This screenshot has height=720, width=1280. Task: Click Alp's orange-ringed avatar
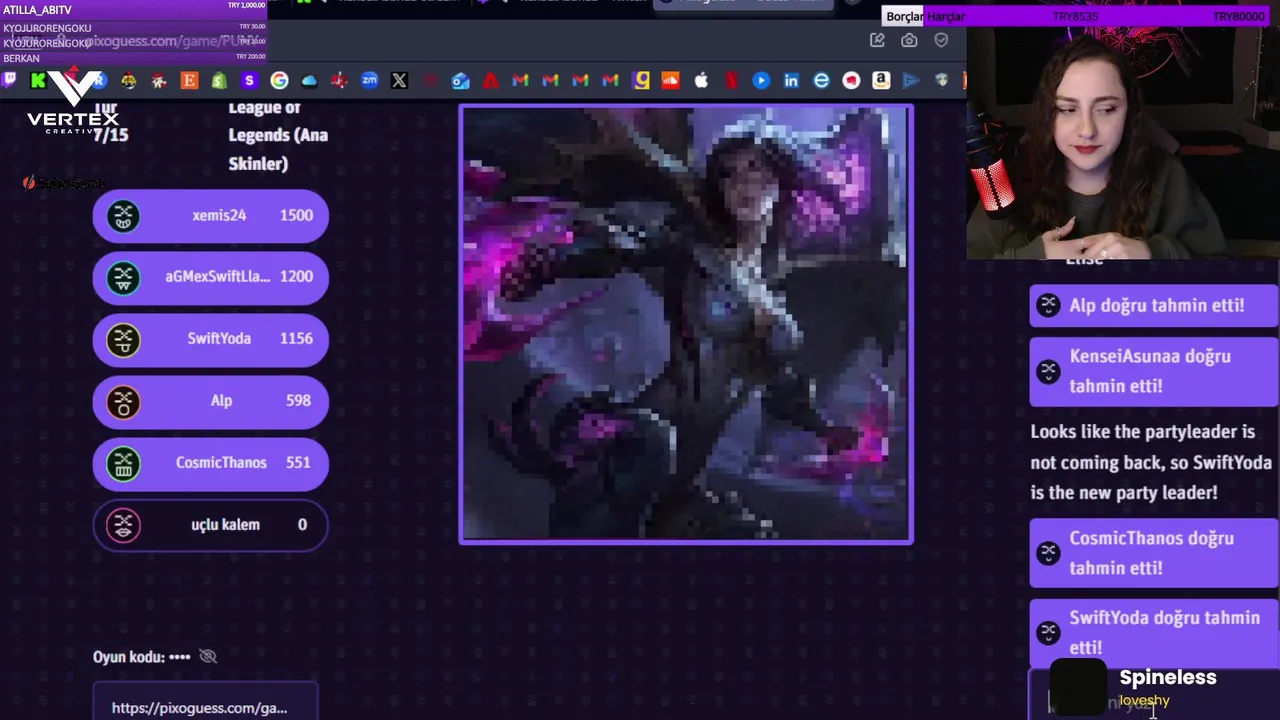(x=123, y=401)
